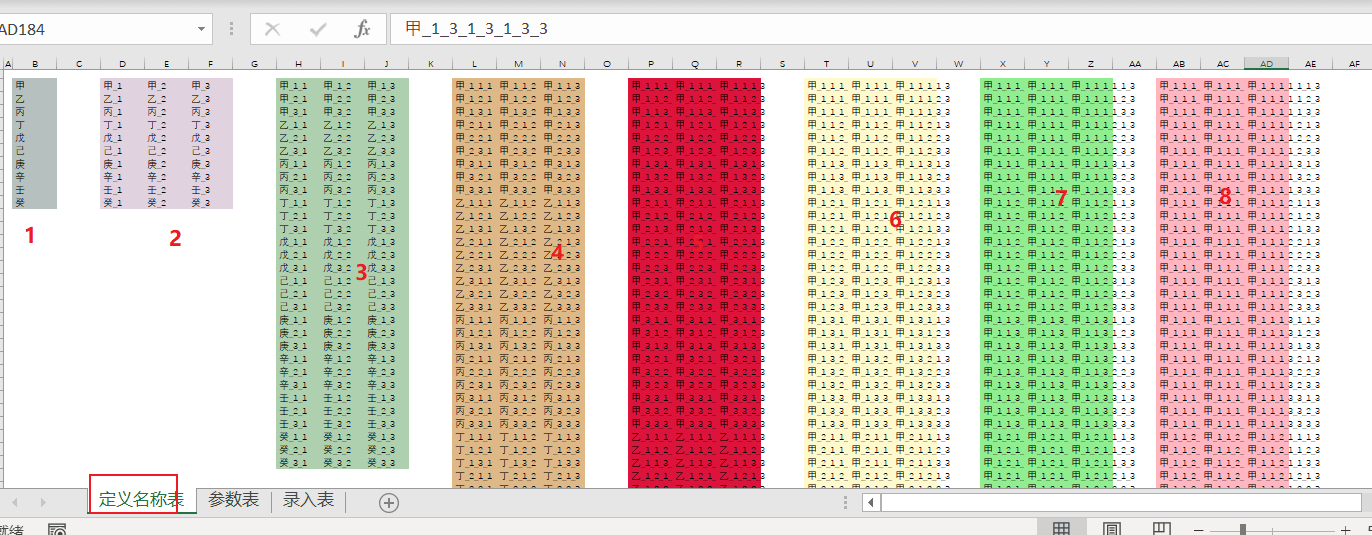
Task: Select highlighted column AD header
Action: coord(1266,64)
